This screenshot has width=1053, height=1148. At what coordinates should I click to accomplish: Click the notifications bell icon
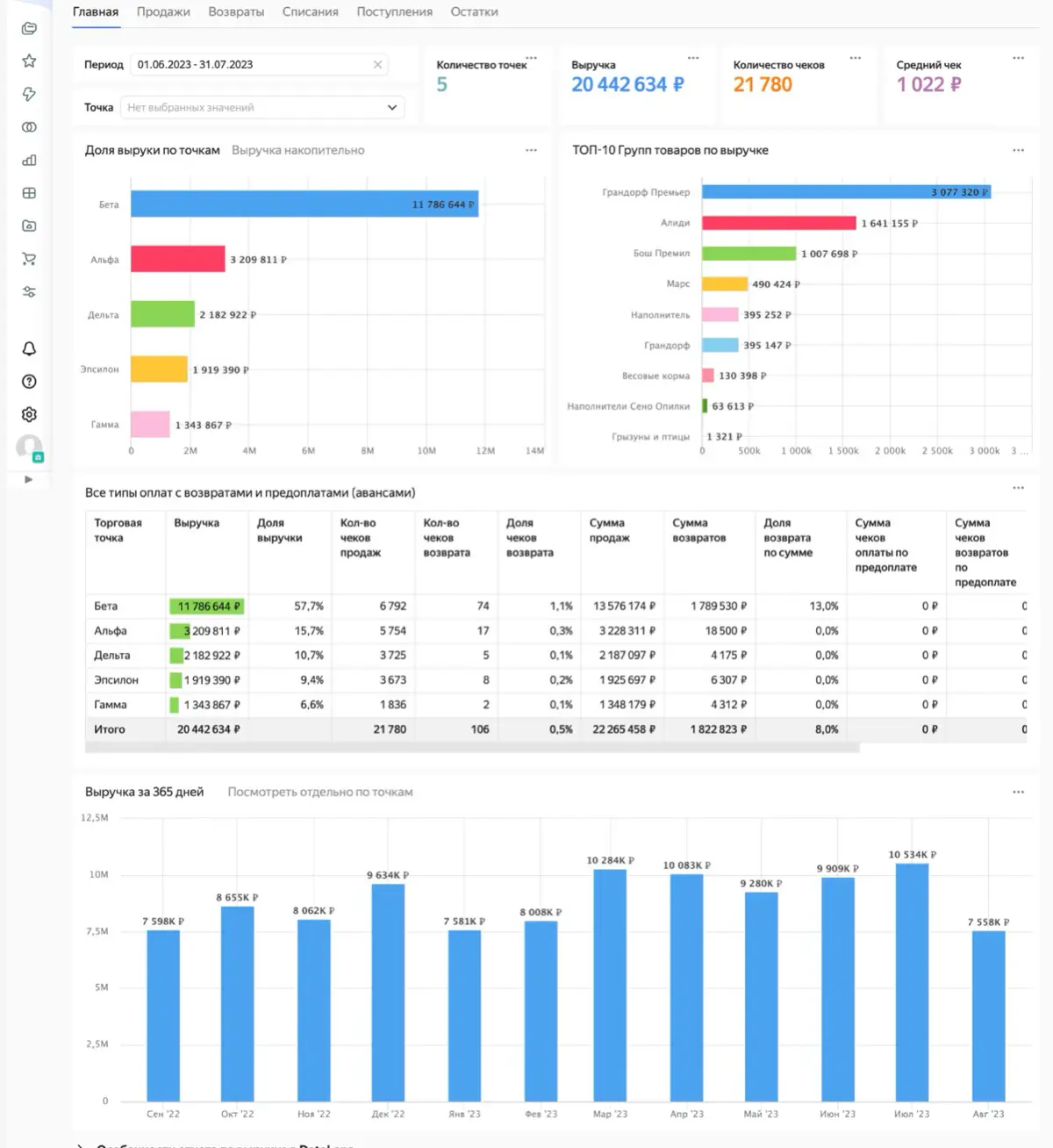click(x=29, y=348)
